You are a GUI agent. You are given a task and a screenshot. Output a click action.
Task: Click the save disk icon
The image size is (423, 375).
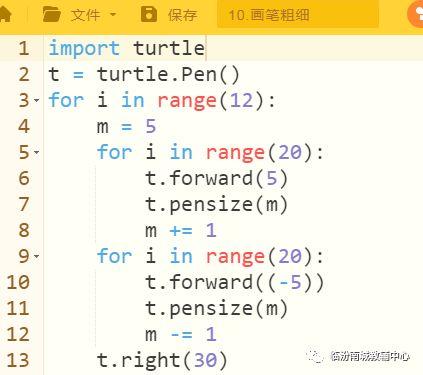149,14
